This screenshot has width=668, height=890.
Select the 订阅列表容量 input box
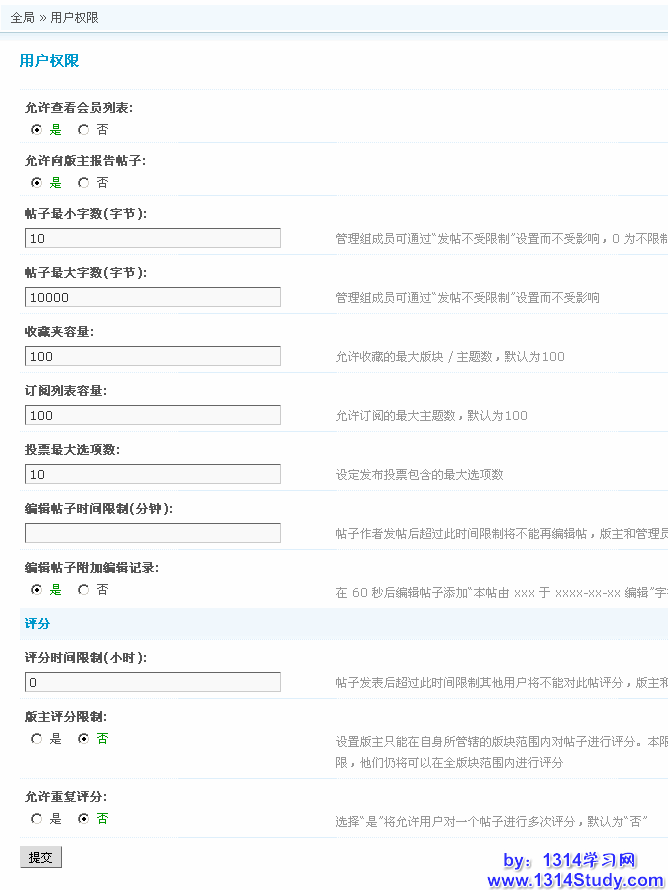click(x=153, y=415)
